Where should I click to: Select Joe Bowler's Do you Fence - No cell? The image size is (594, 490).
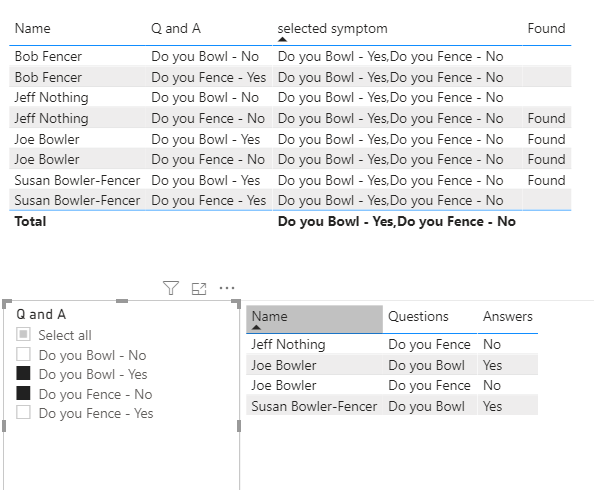[x=208, y=160]
